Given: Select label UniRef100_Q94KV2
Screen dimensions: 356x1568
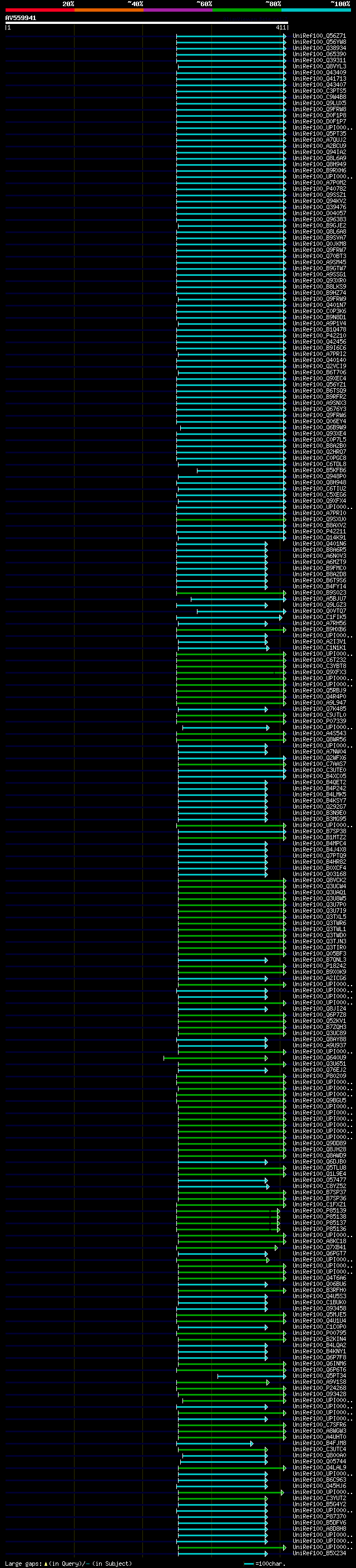Looking at the screenshot, I should pos(319,201).
